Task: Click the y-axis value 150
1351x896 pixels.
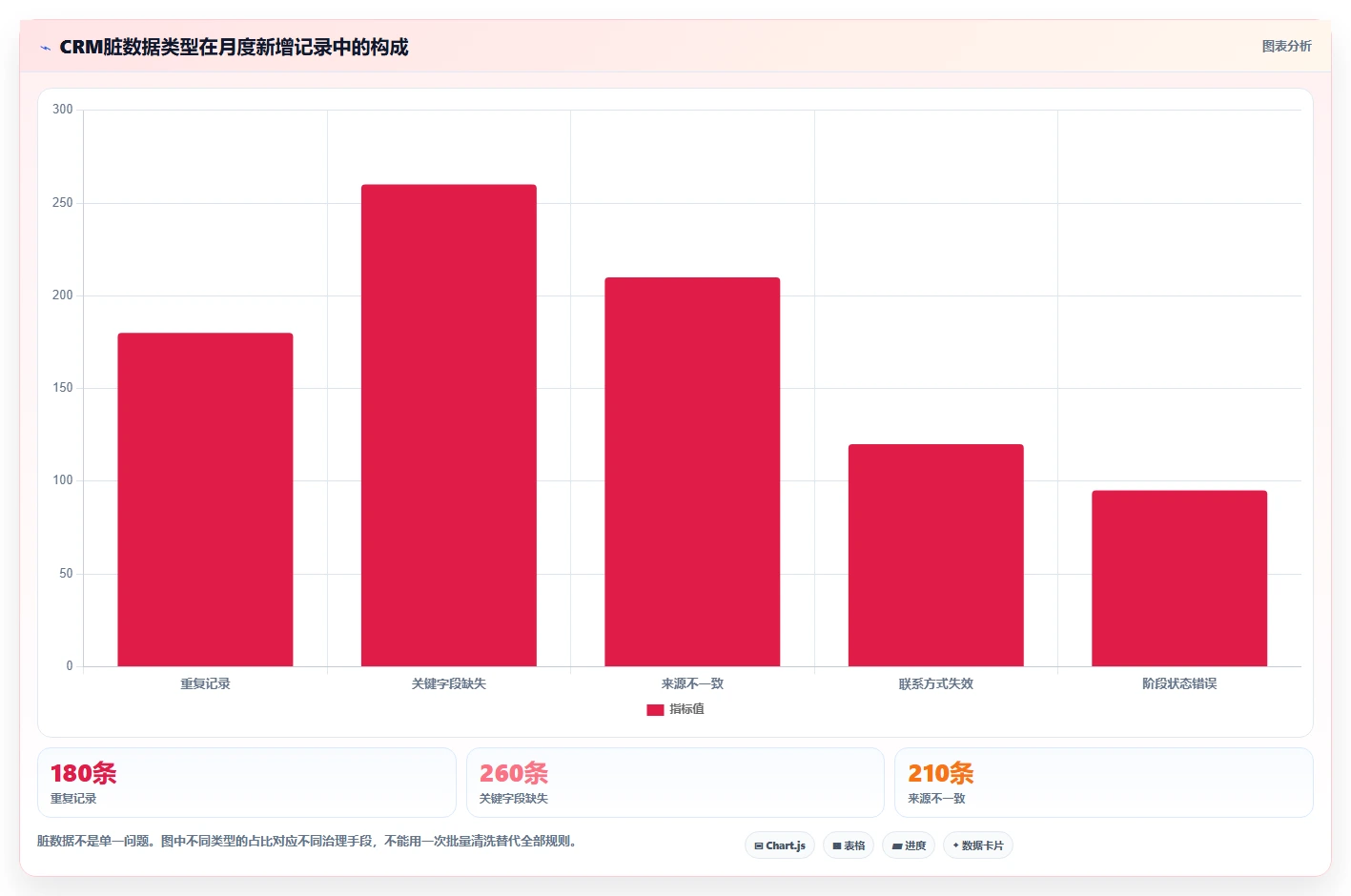Action: click(x=63, y=388)
